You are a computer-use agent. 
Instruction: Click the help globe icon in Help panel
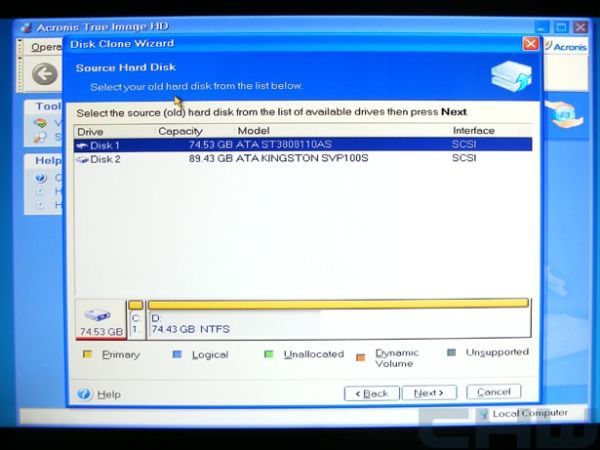[40, 178]
